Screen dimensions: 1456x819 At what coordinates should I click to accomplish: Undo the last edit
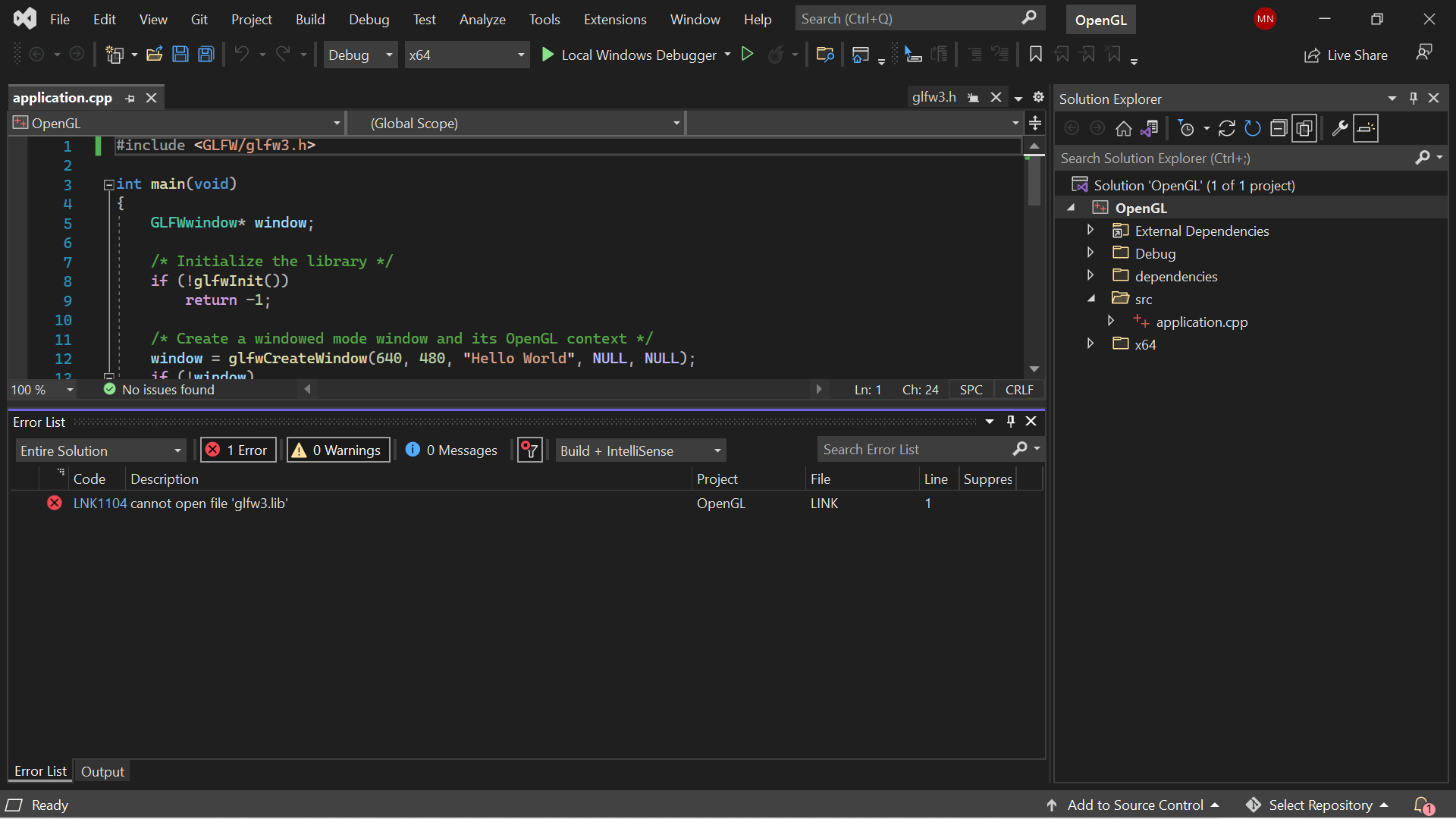[x=241, y=54]
